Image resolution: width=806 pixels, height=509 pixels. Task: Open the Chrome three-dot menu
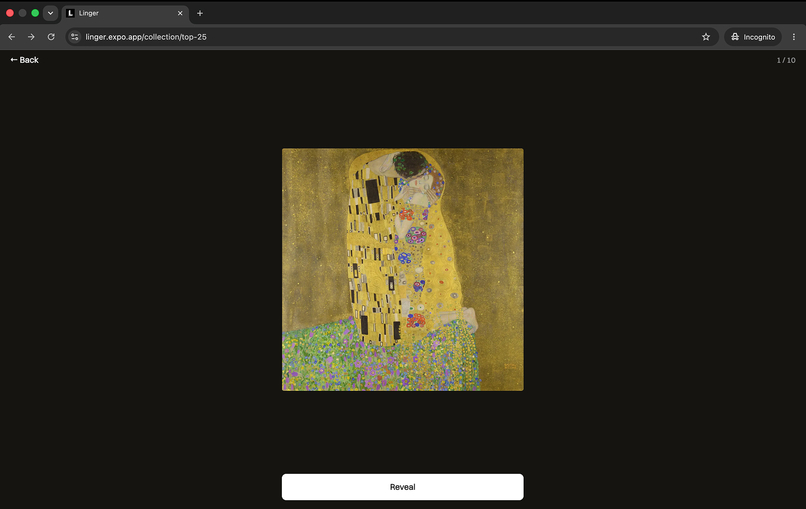pyautogui.click(x=794, y=37)
